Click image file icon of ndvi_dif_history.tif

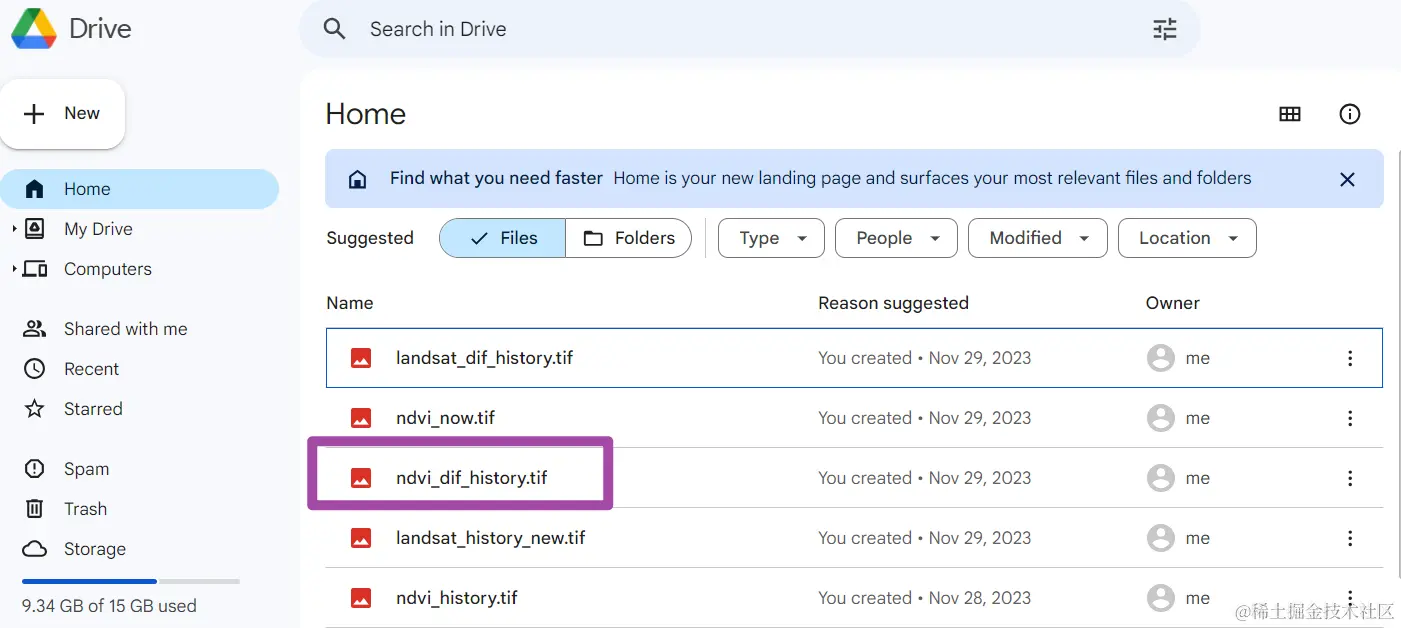coord(361,478)
